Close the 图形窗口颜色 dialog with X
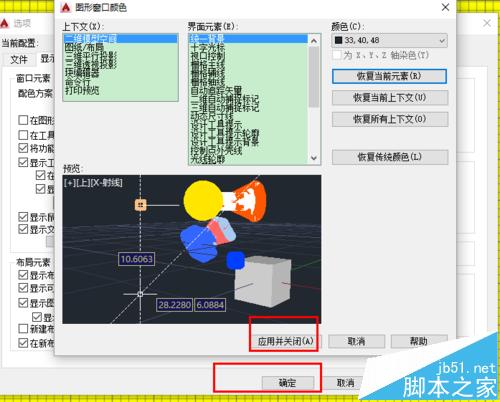 point(445,7)
